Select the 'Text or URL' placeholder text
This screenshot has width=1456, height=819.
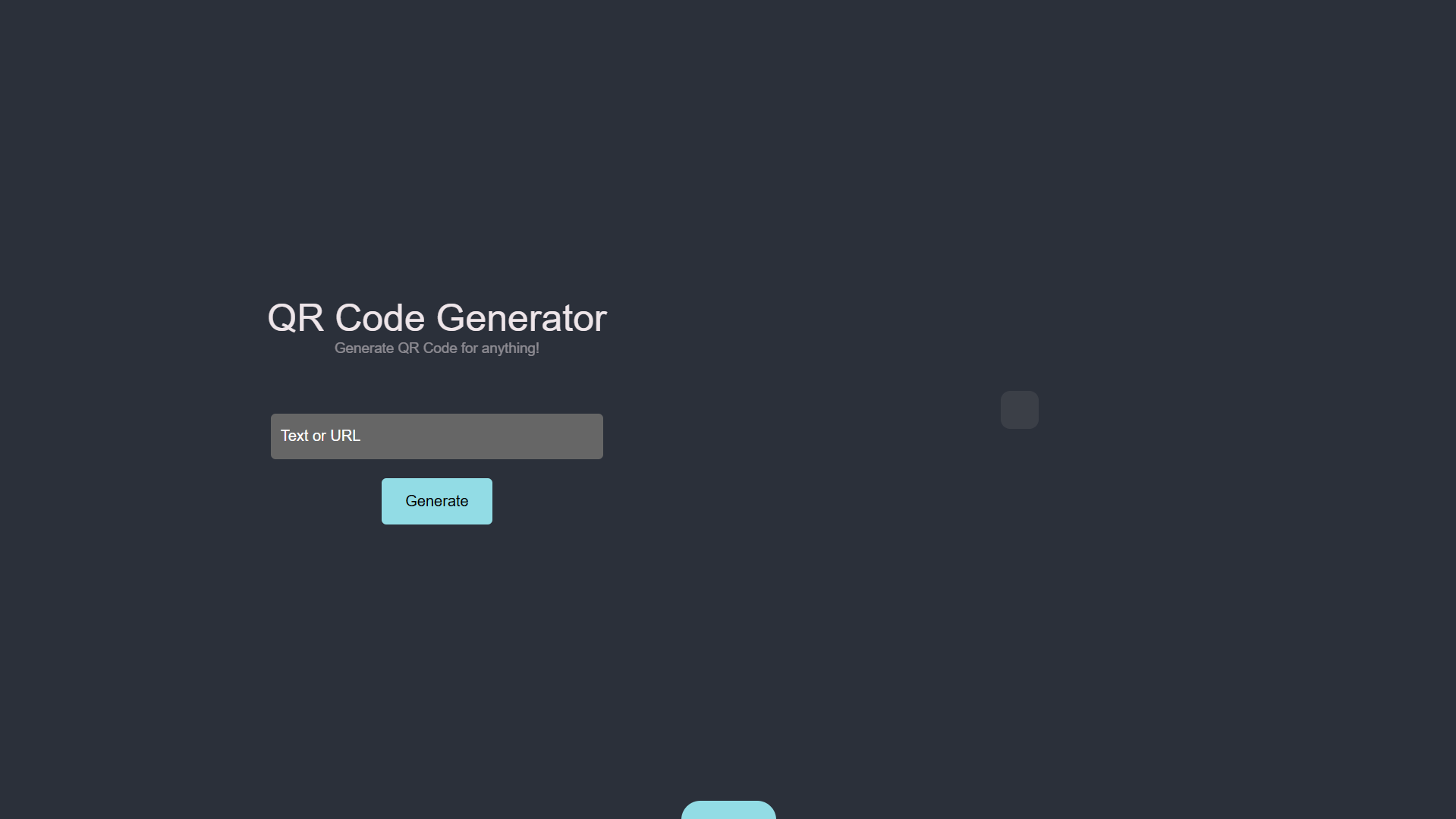pyautogui.click(x=320, y=436)
